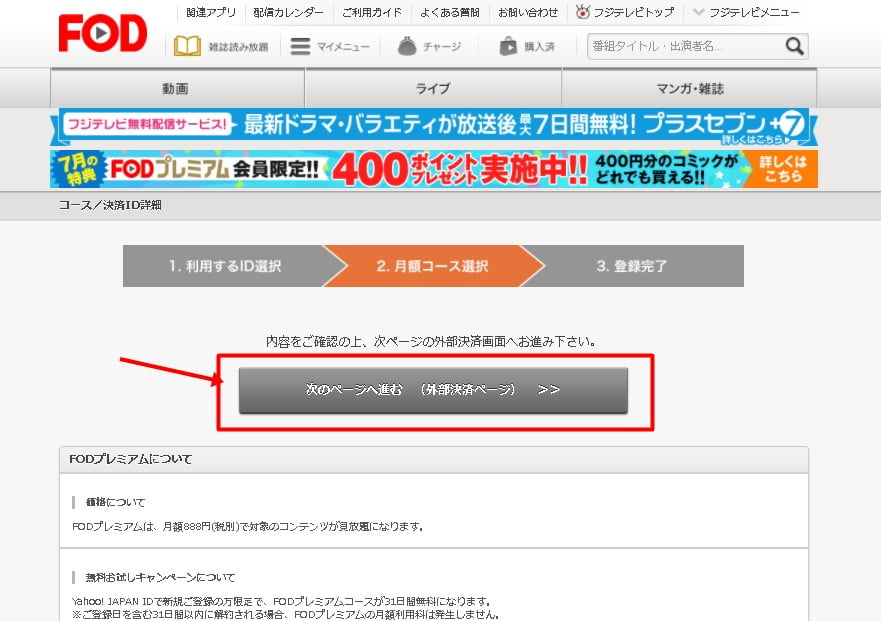The image size is (881, 621).
Task: Switch to the 動画 tab
Action: (178, 88)
